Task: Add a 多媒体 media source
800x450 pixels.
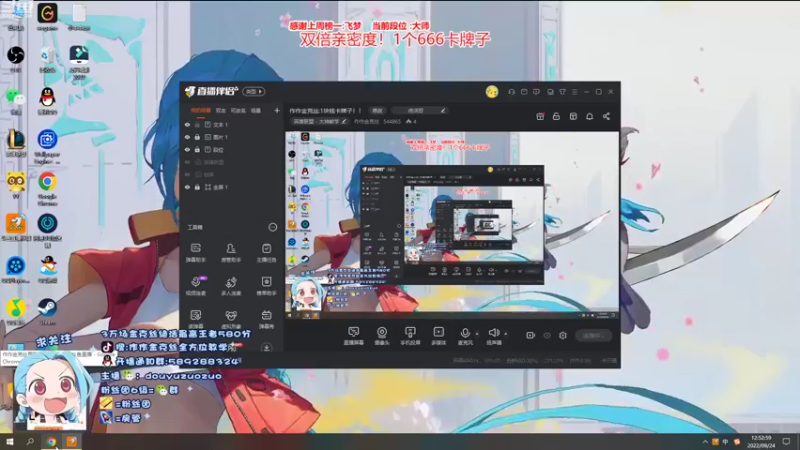Action: pos(438,336)
